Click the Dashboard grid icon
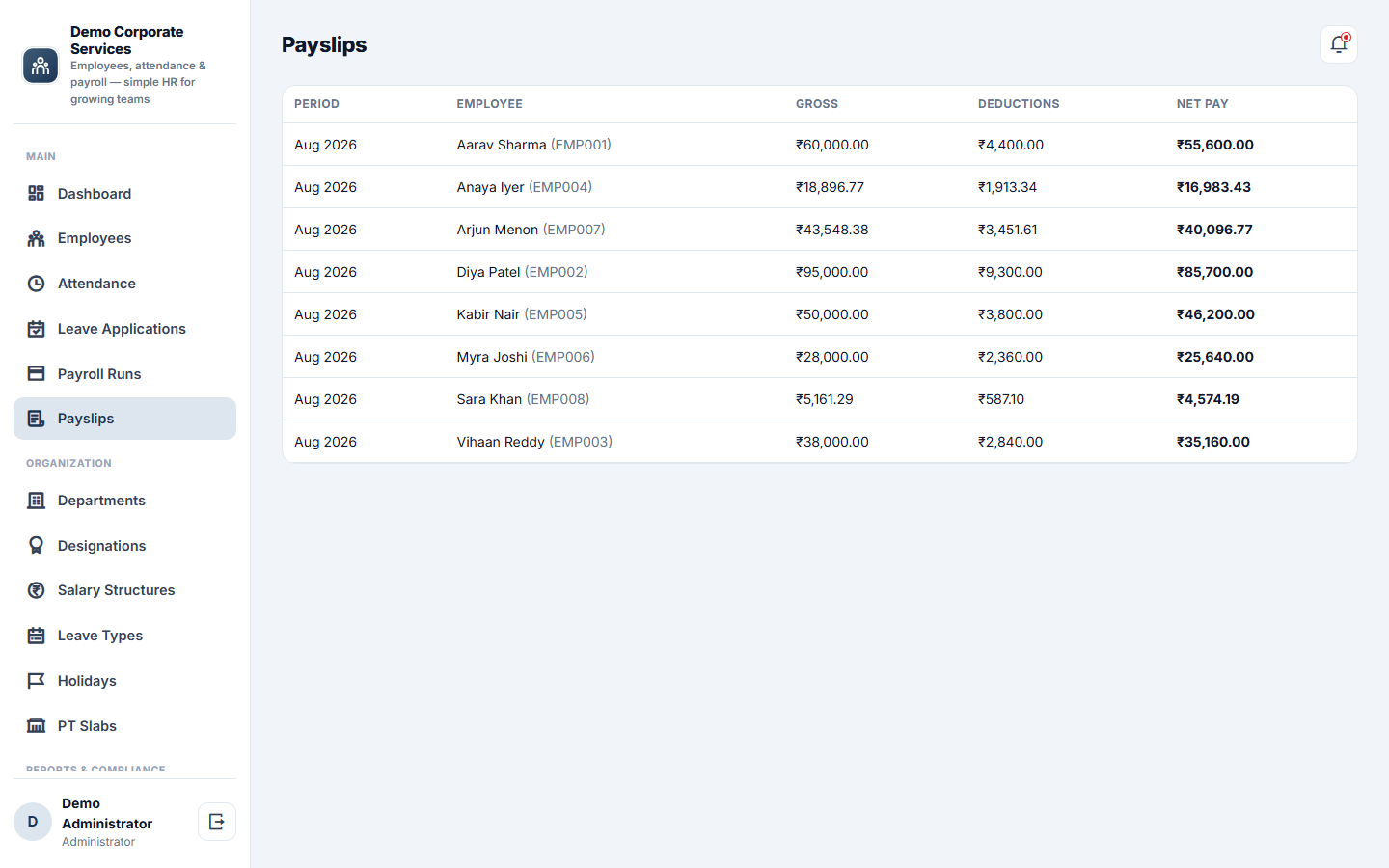Image resolution: width=1389 pixels, height=868 pixels. pos(37,194)
